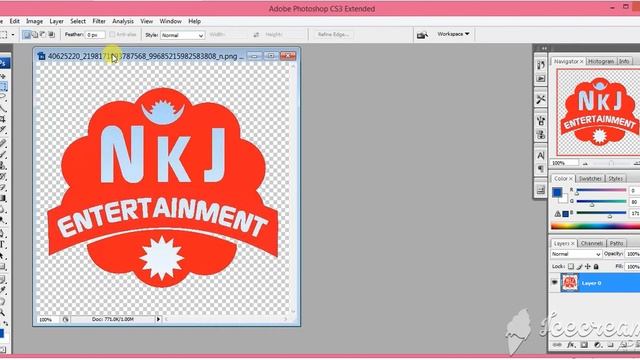640x360 pixels.
Task: Click the G green color slider
Action: tap(601, 202)
